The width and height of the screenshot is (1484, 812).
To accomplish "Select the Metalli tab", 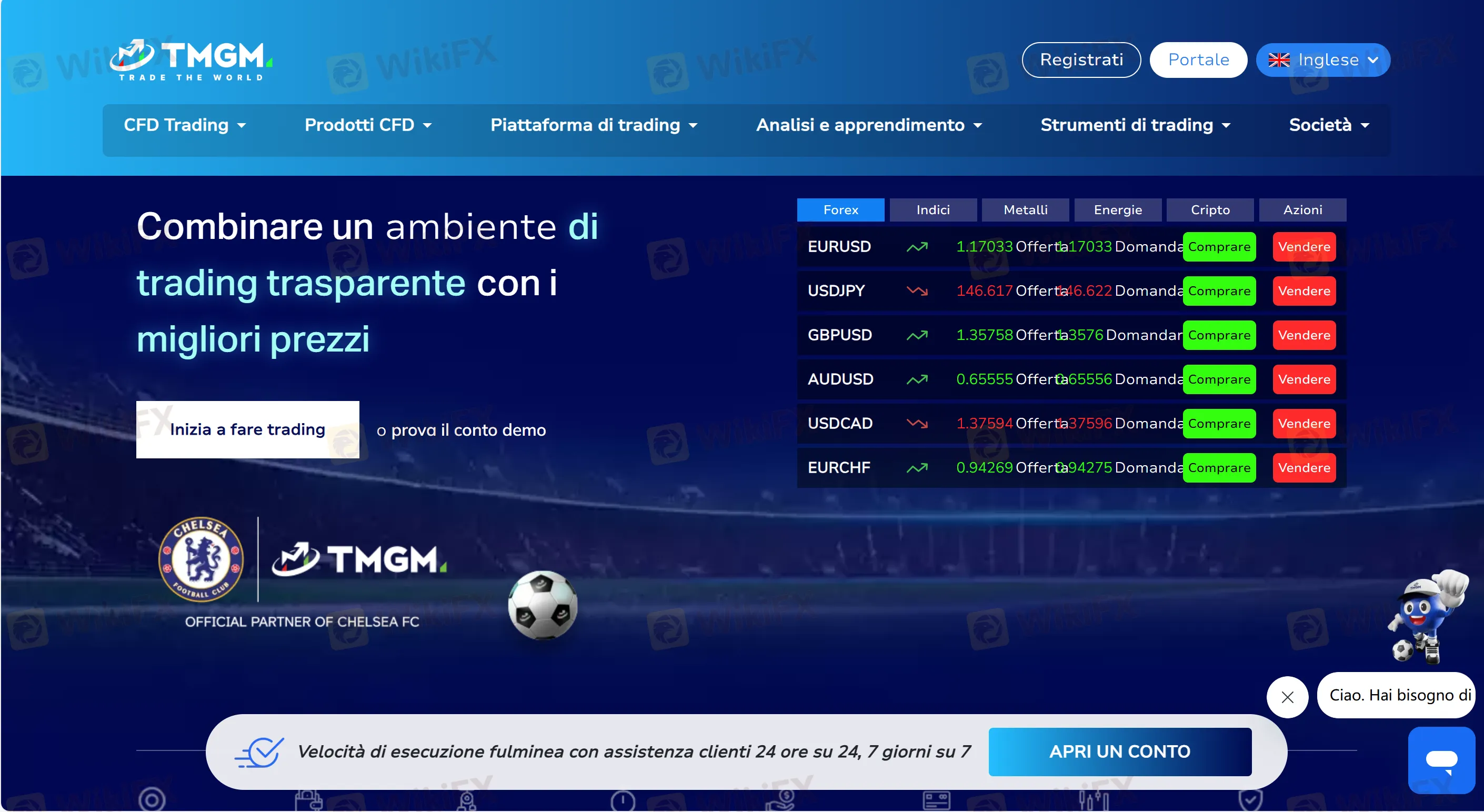I will [1025, 210].
